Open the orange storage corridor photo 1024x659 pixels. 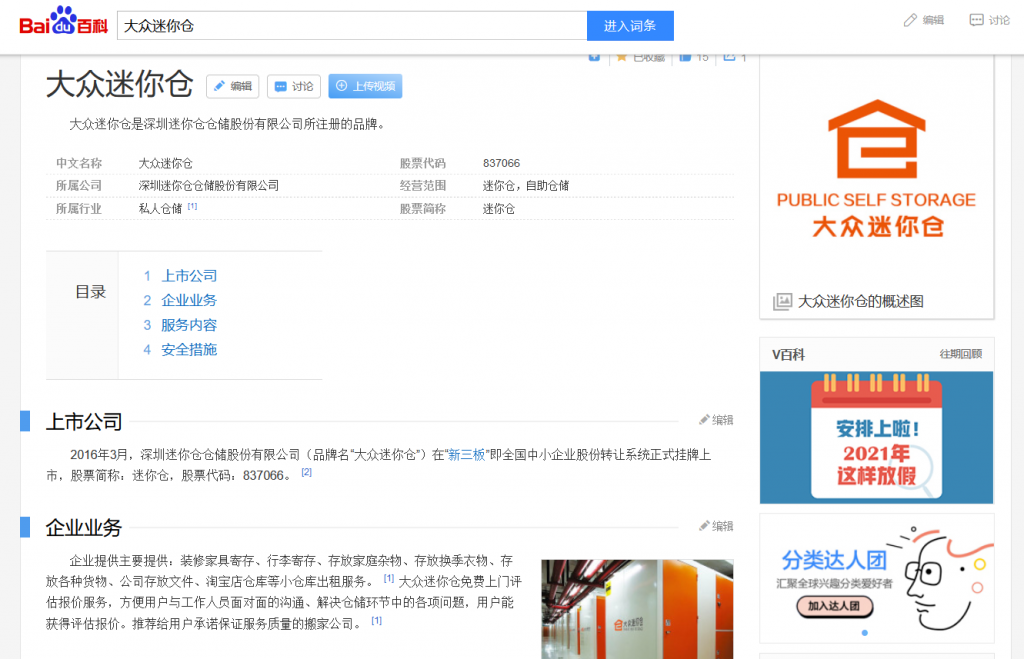tap(637, 609)
